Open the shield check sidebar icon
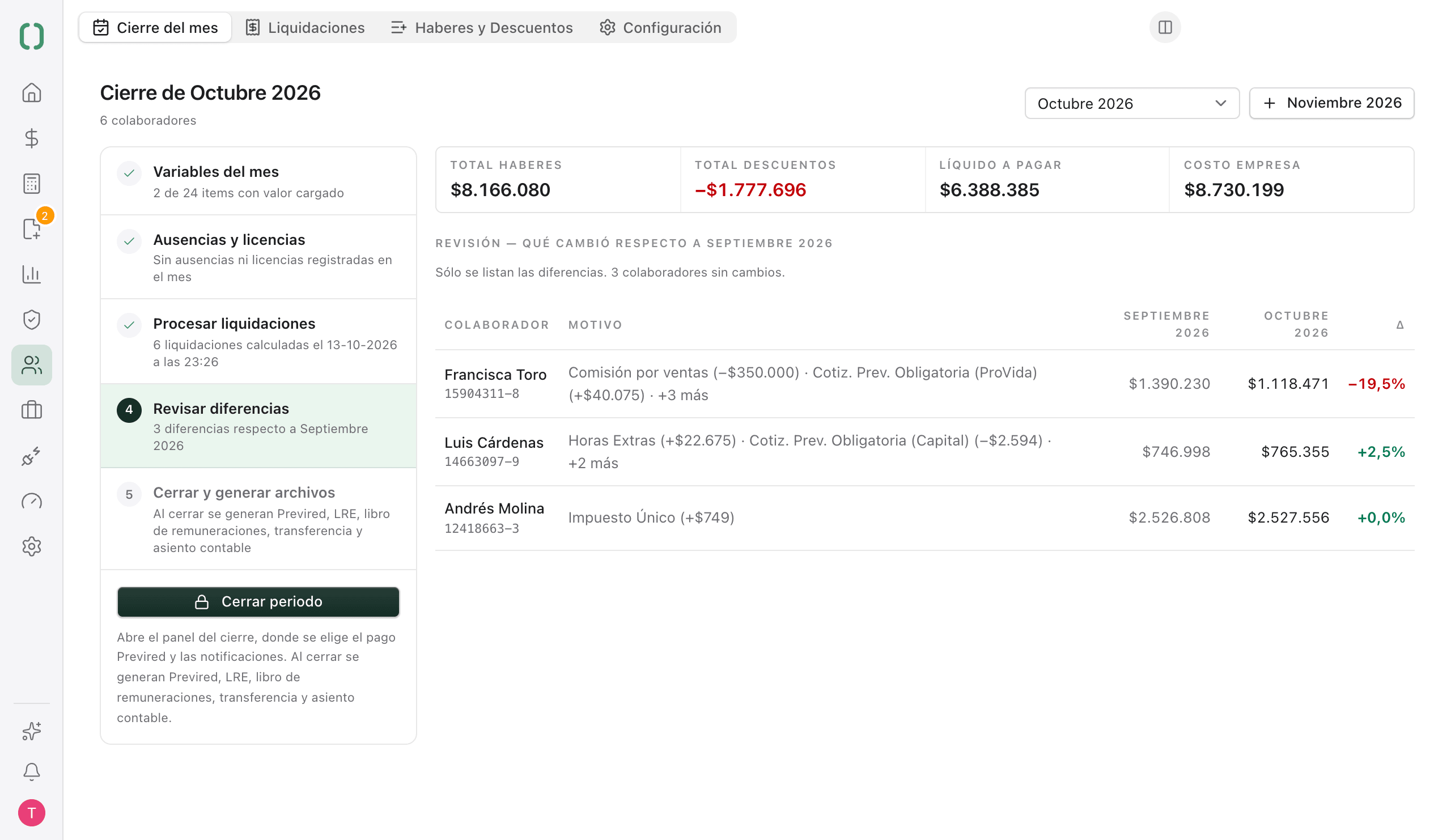 pos(32,320)
